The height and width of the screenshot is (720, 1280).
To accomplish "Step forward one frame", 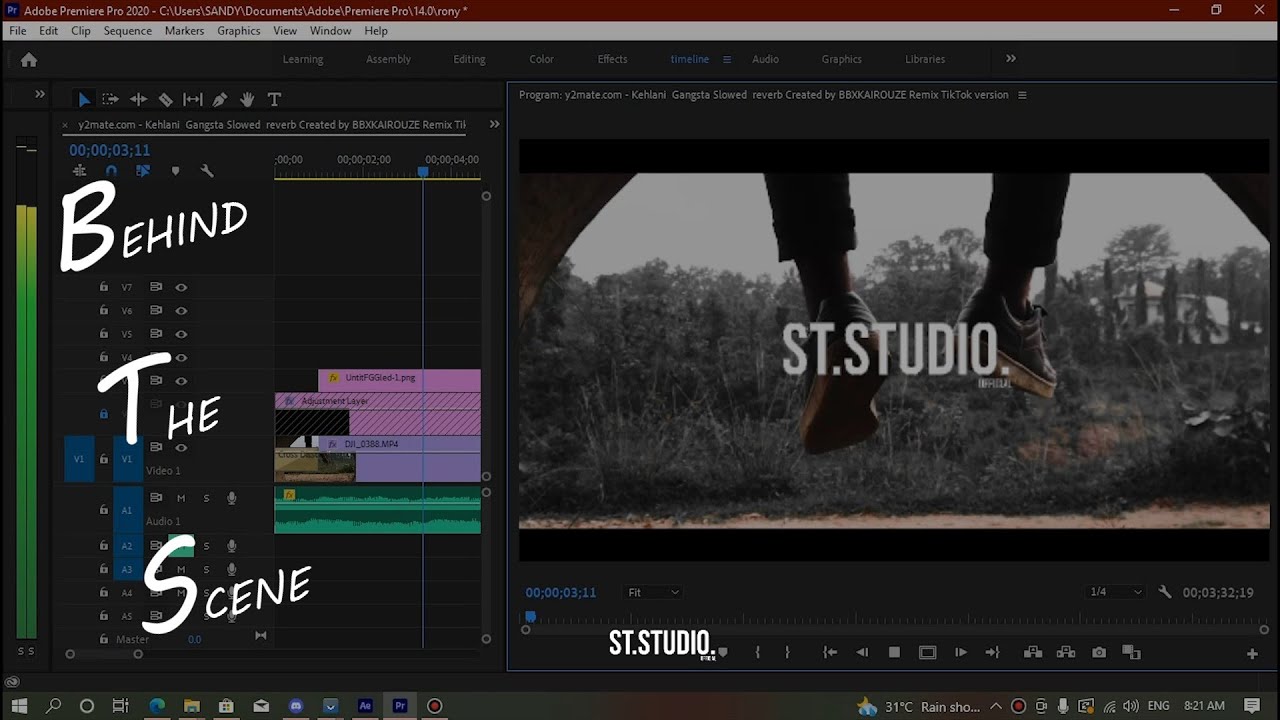I will [960, 652].
